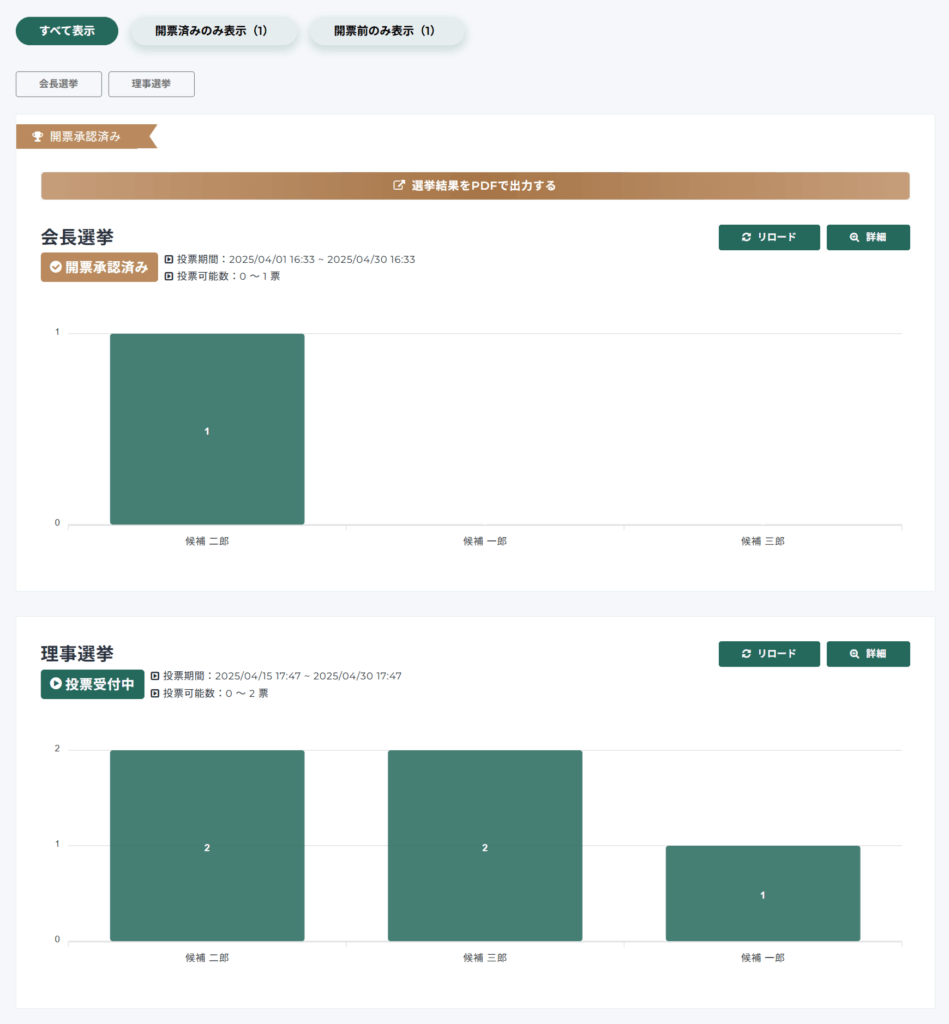Switch to 開票前のみ表示 (1) filter
Image resolution: width=949 pixels, height=1024 pixels.
pos(385,31)
